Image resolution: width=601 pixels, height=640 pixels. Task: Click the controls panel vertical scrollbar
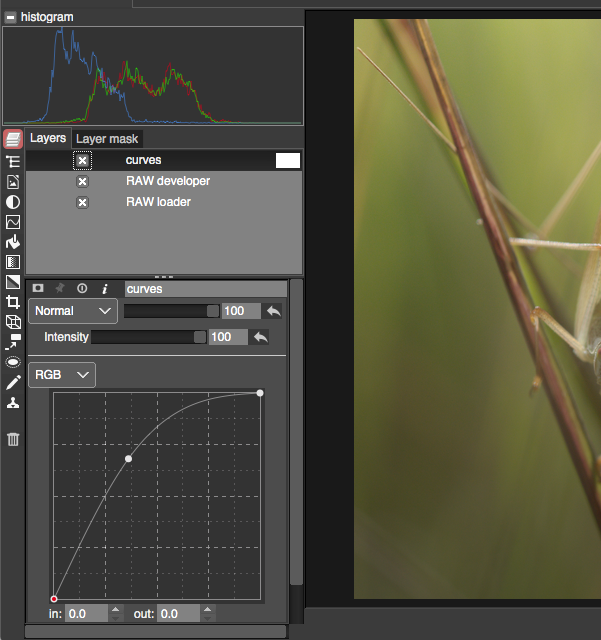click(296, 433)
